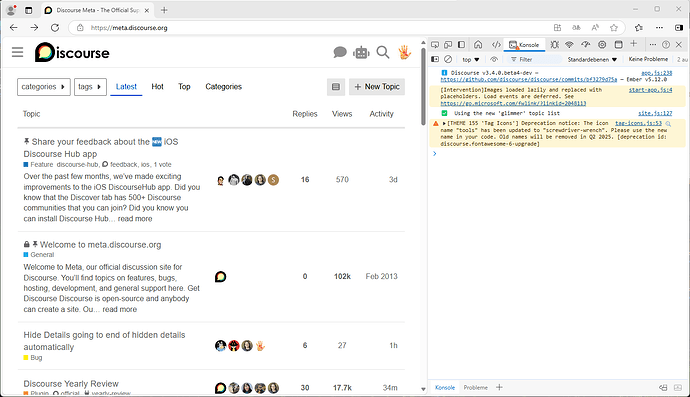Open the forum search magnifier
The width and height of the screenshot is (690, 397).
point(383,52)
